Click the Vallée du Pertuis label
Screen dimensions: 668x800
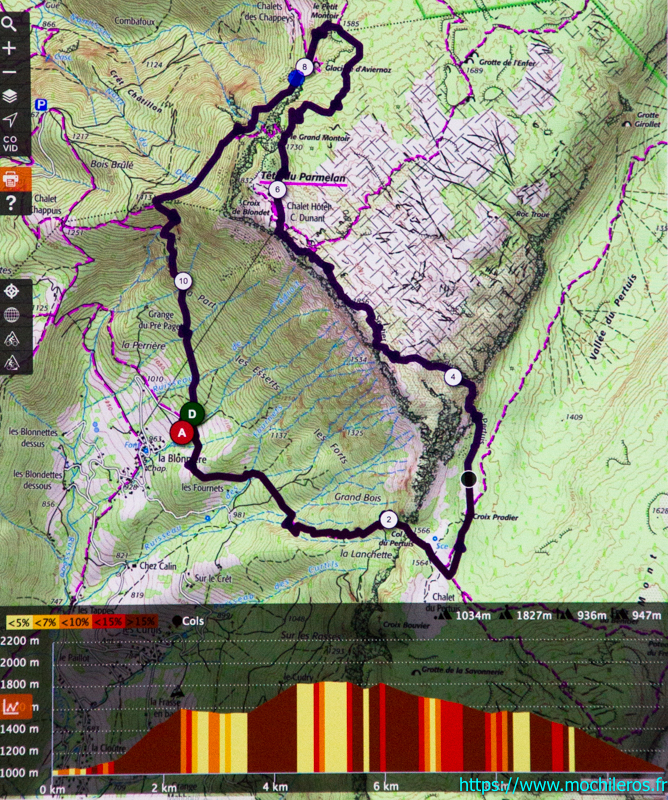[612, 317]
